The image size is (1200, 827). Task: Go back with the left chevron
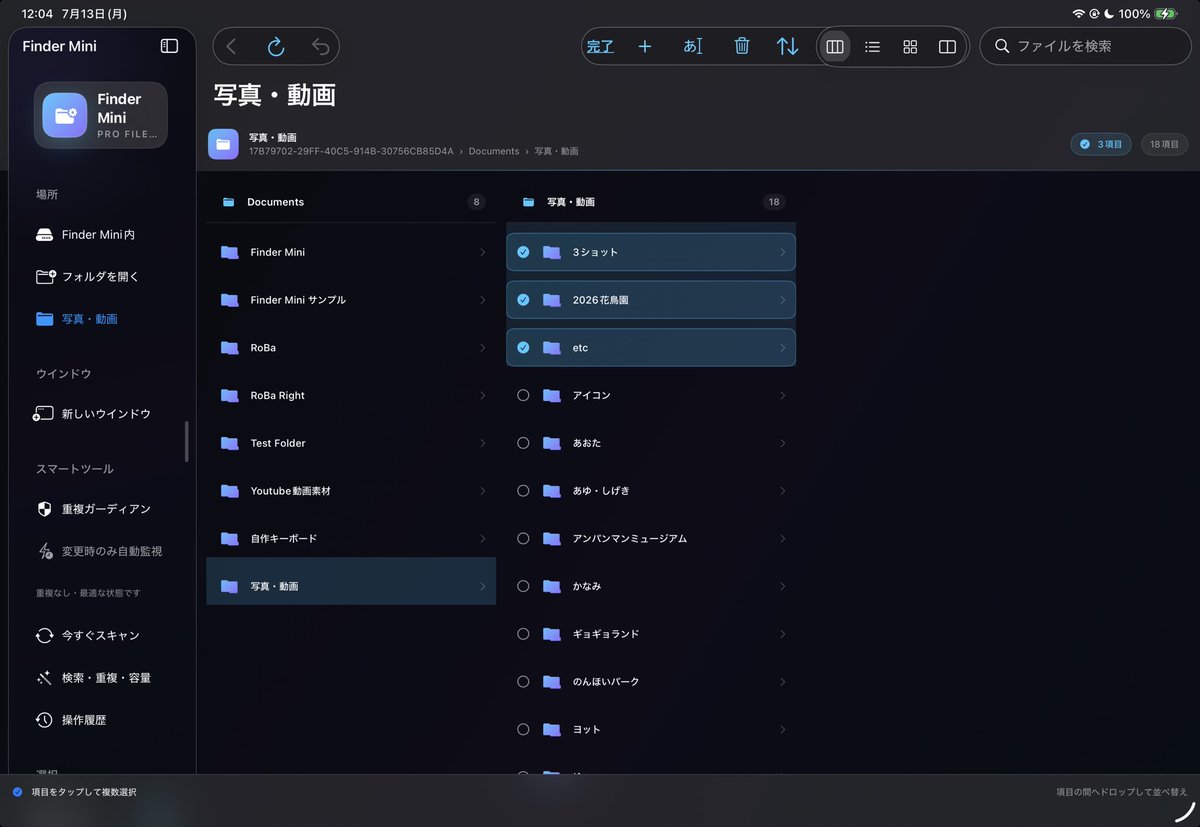[232, 46]
